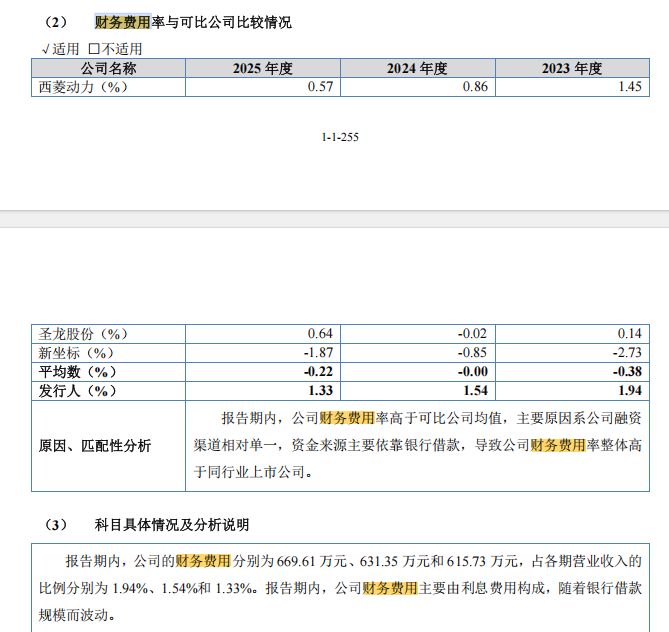Click the heading '科目具体情况及分析说明'
The width and height of the screenshot is (669, 632).
172,525
